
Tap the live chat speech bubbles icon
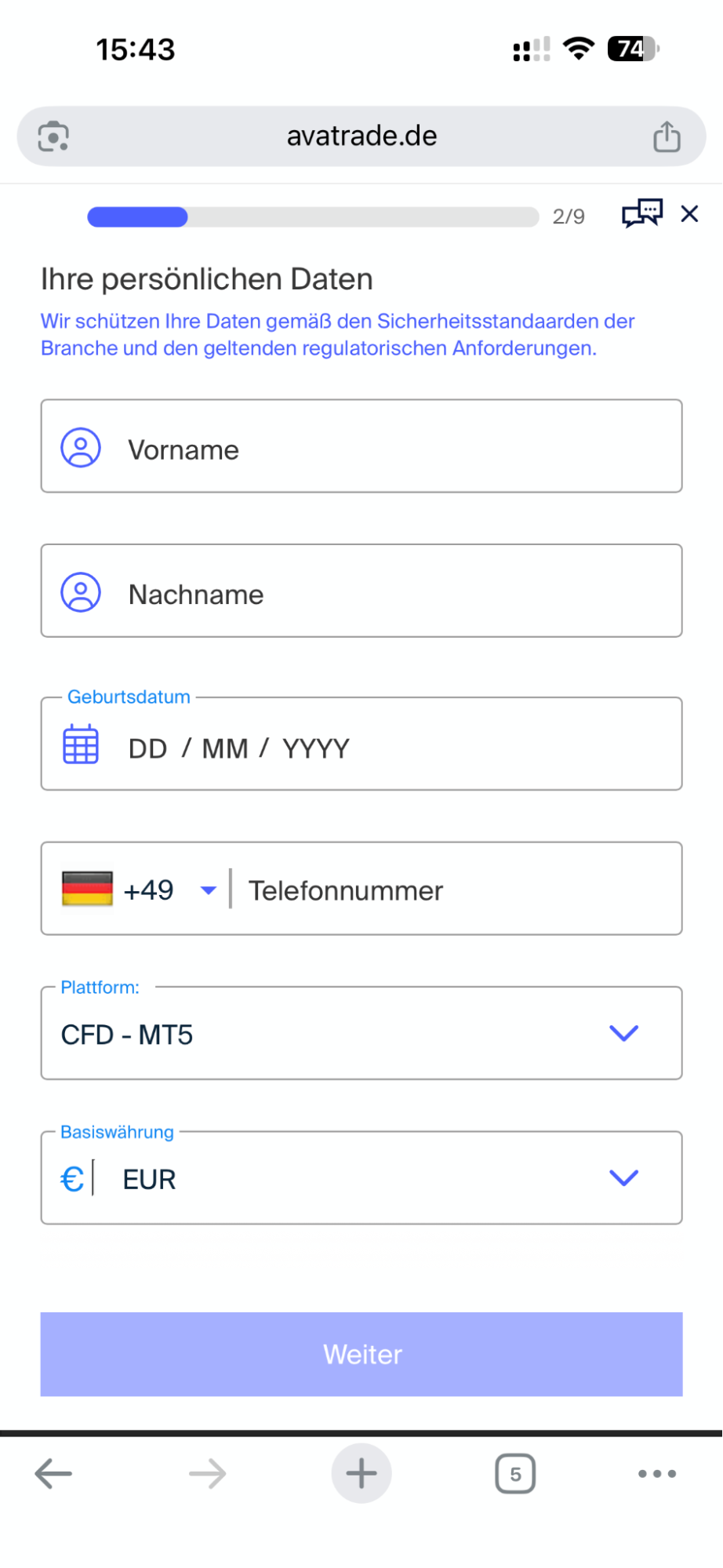click(641, 213)
